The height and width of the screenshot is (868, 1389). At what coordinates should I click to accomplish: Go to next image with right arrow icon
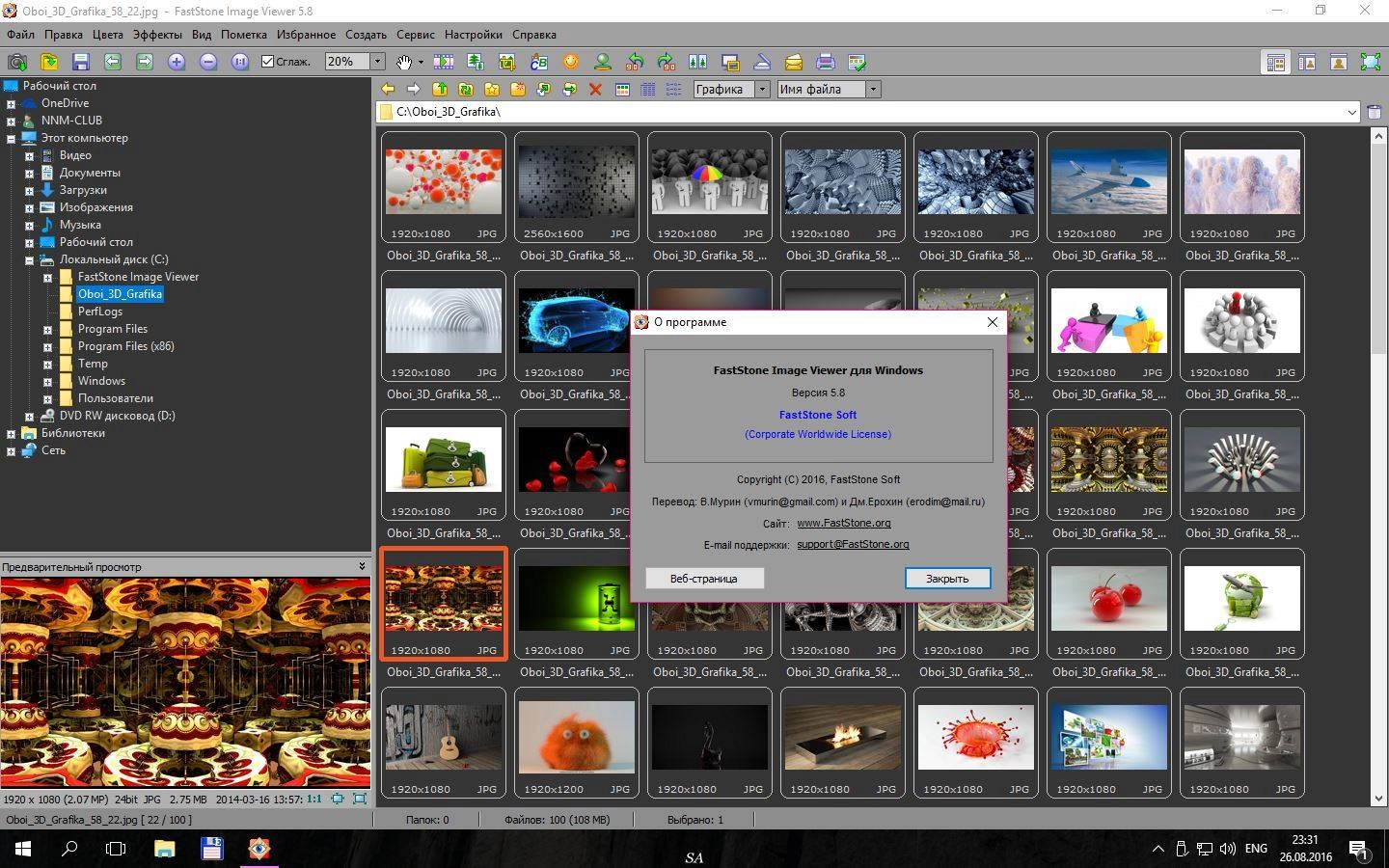click(x=145, y=62)
